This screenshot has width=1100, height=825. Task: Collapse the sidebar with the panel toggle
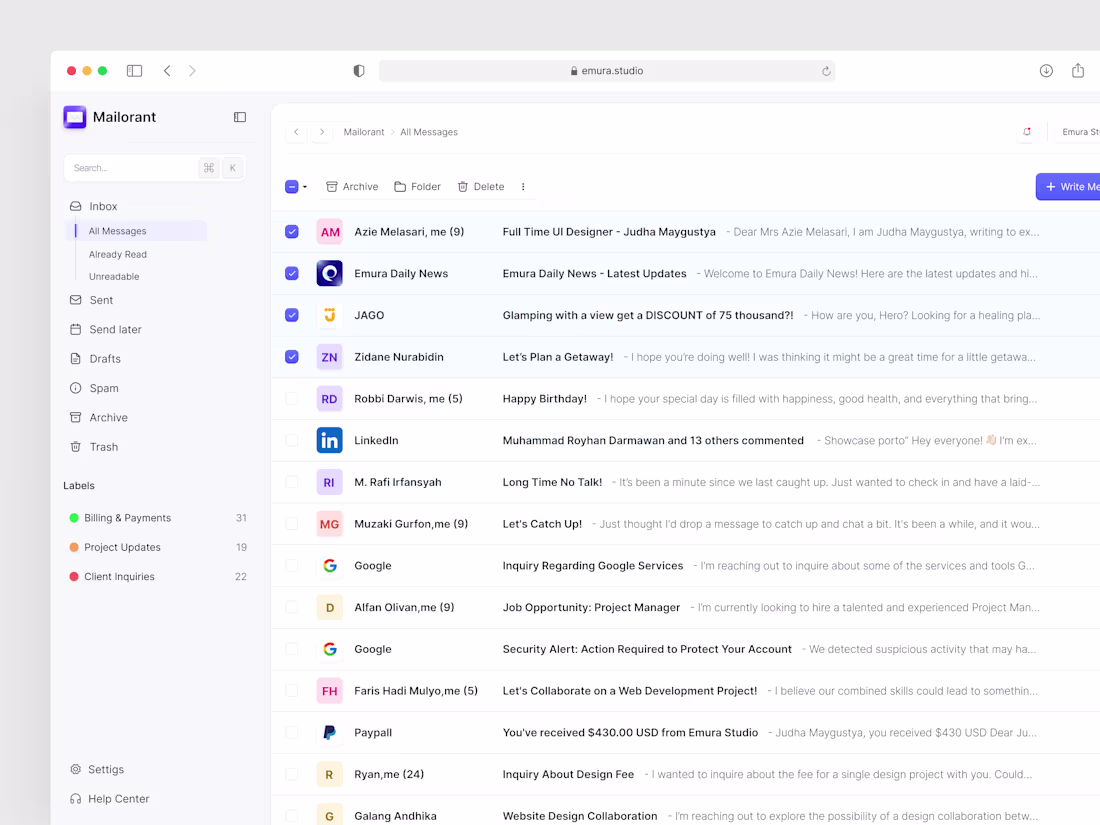[239, 117]
